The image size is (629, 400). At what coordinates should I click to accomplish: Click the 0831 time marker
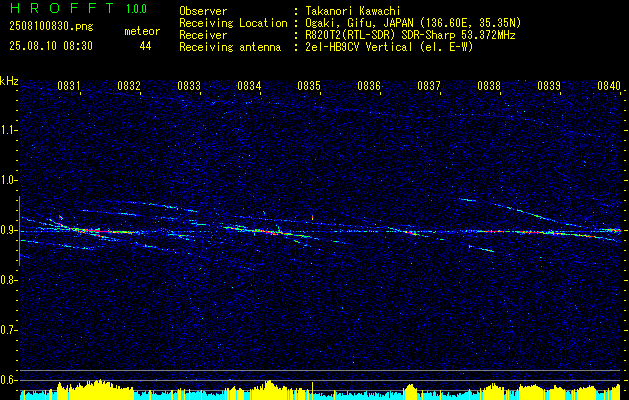coord(69,85)
